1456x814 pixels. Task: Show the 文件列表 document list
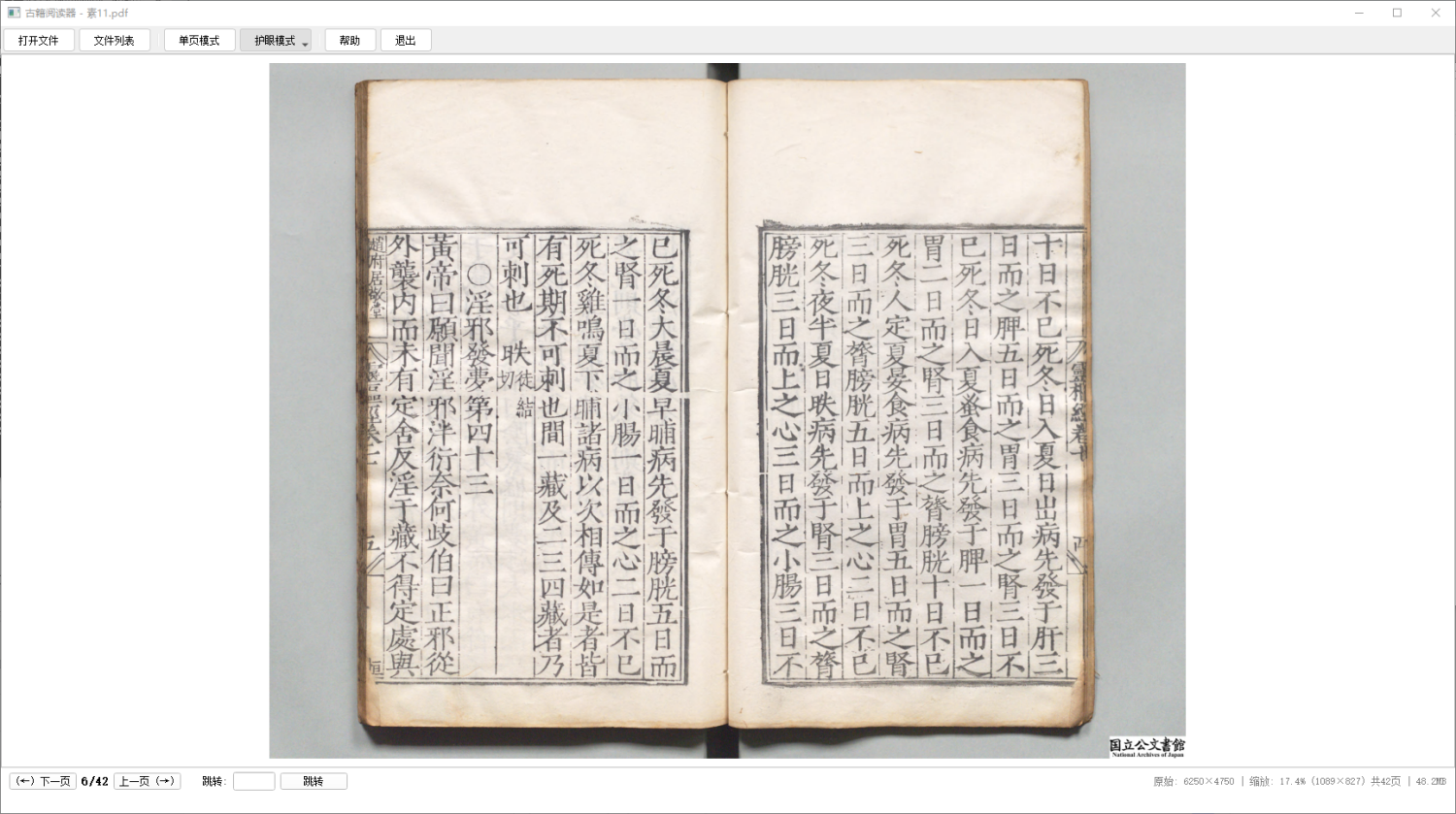click(114, 40)
